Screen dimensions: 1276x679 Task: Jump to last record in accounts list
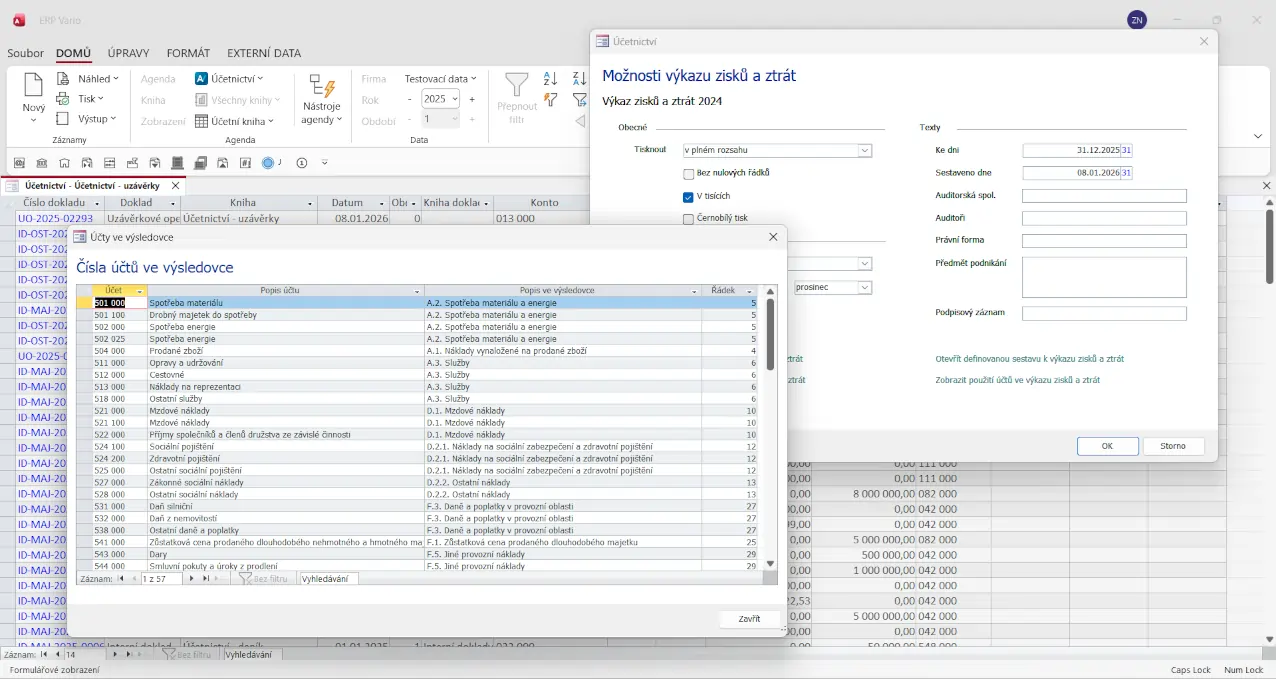pyautogui.click(x=206, y=579)
